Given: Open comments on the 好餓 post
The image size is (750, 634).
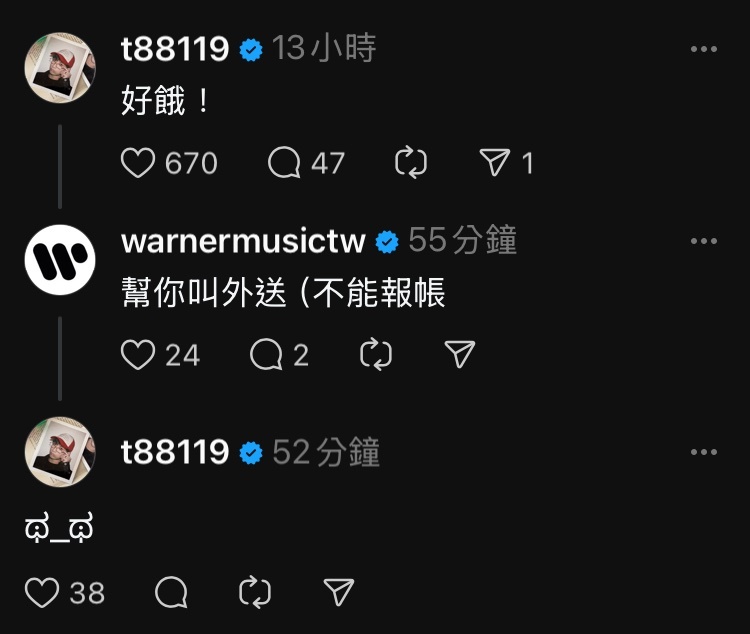Looking at the screenshot, I should [284, 163].
